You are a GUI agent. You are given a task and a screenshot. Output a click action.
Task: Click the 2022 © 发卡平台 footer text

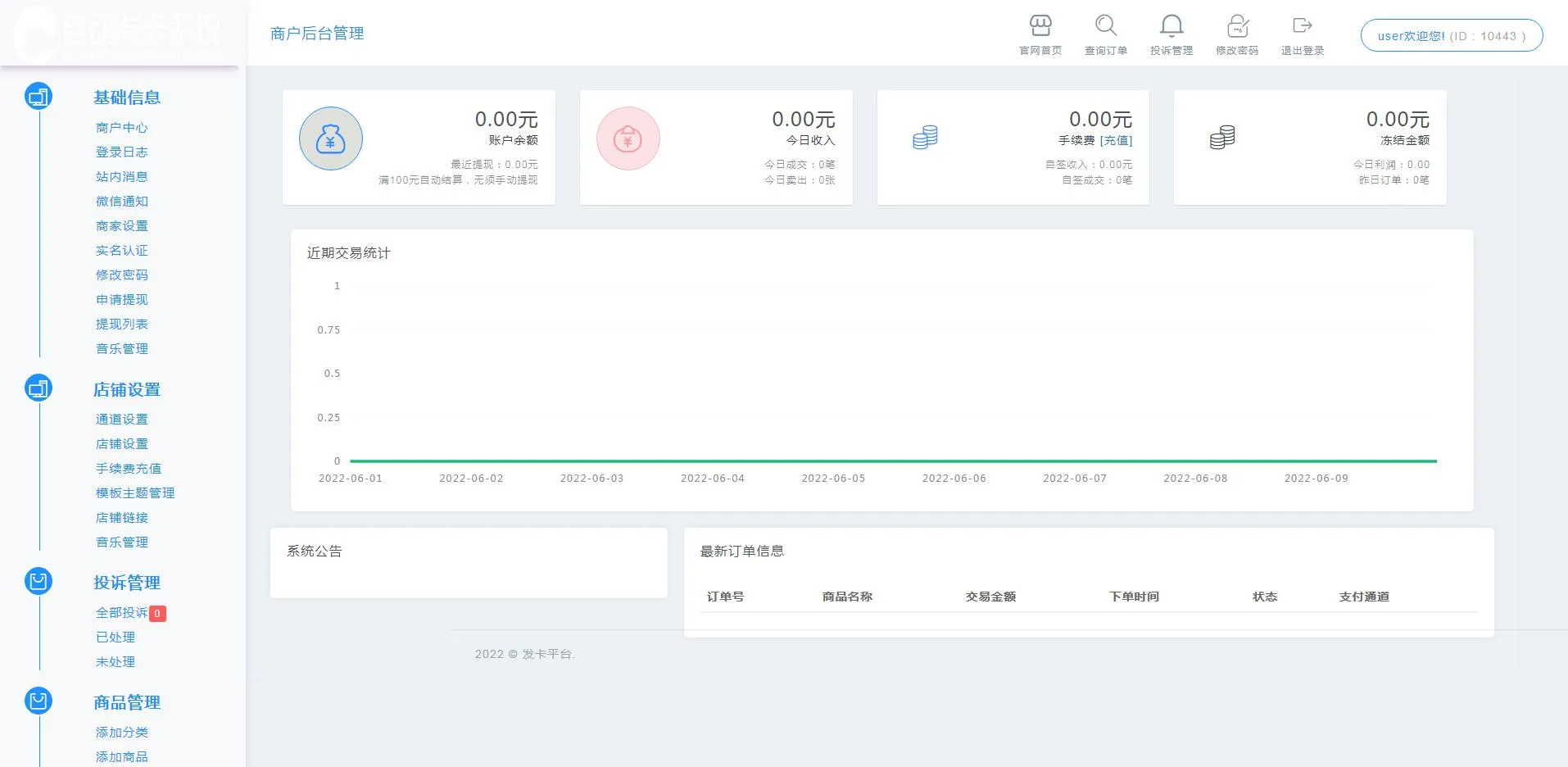pos(525,654)
